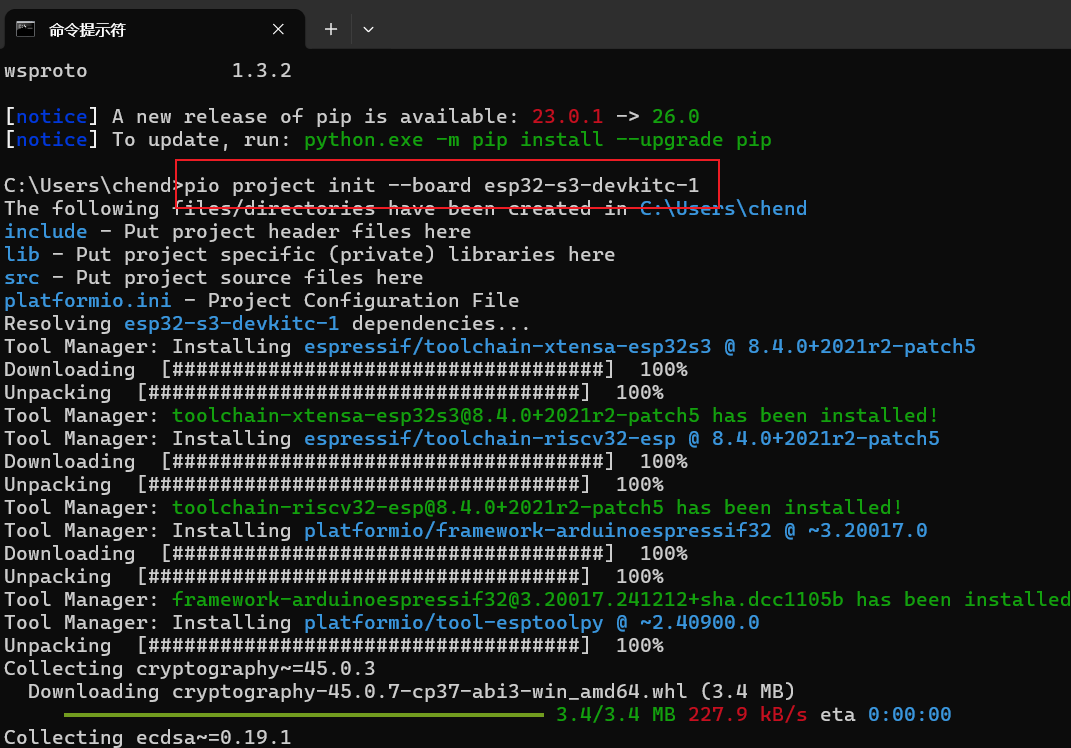Click 'Collecting ecdsa~=0.19.1' line
The width and height of the screenshot is (1071, 748).
tap(148, 738)
